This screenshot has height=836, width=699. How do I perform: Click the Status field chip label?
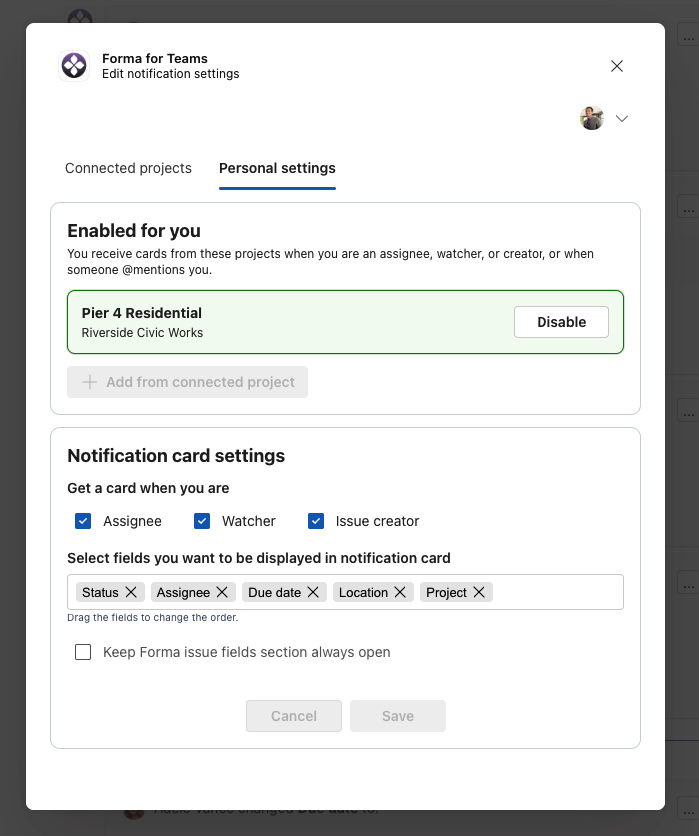point(100,592)
